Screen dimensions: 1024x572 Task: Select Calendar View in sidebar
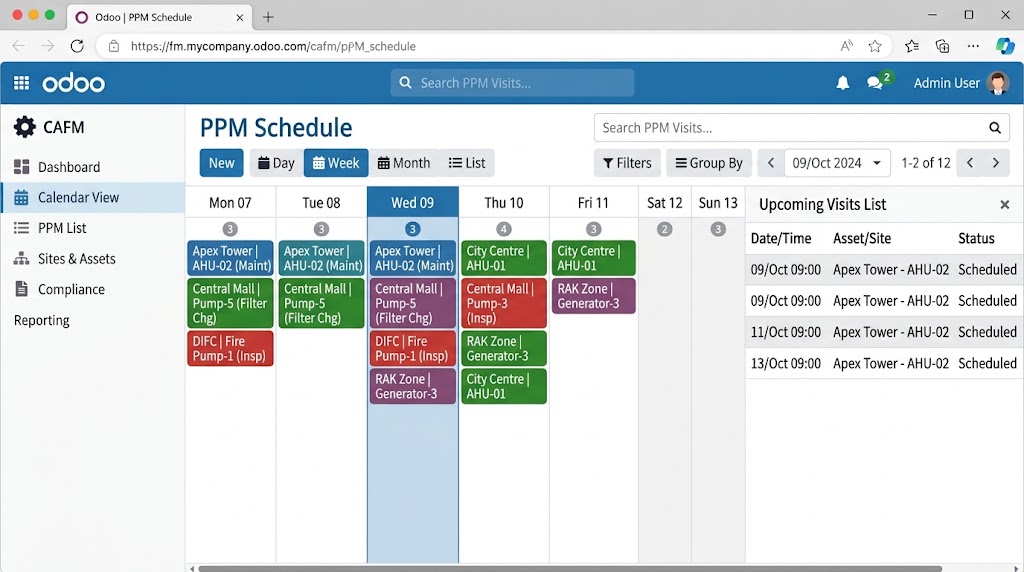click(x=93, y=197)
